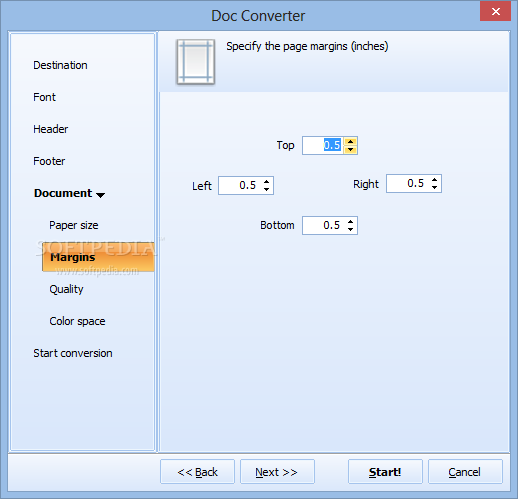
Task: Cancel the conversion wizard
Action: (x=465, y=472)
